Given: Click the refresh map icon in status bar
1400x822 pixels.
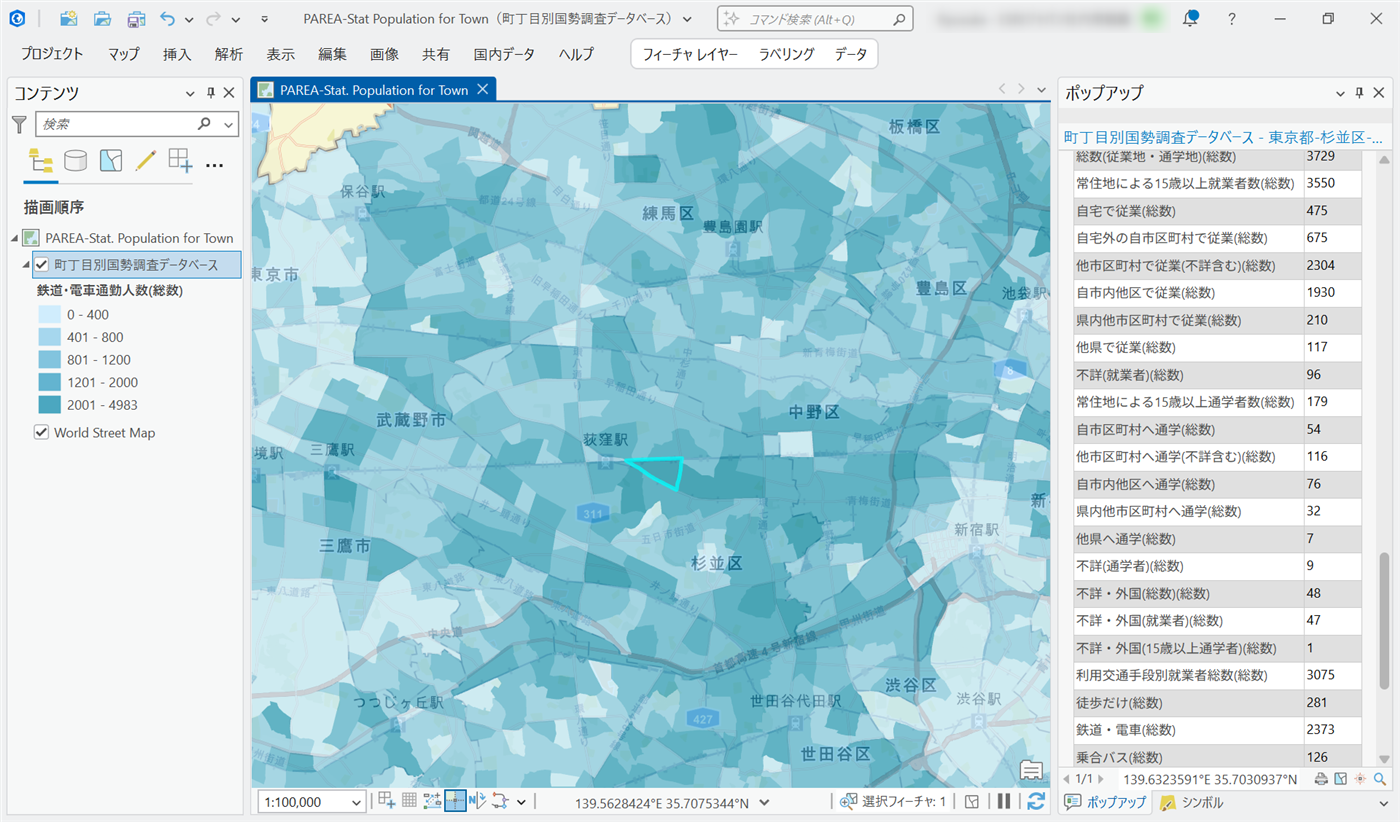Looking at the screenshot, I should pos(1036,801).
